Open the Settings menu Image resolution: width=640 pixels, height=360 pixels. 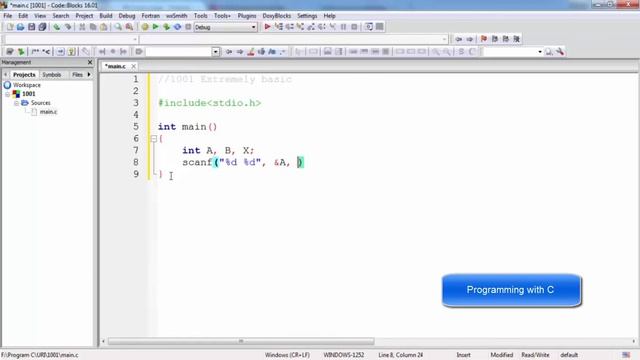pos(307,16)
